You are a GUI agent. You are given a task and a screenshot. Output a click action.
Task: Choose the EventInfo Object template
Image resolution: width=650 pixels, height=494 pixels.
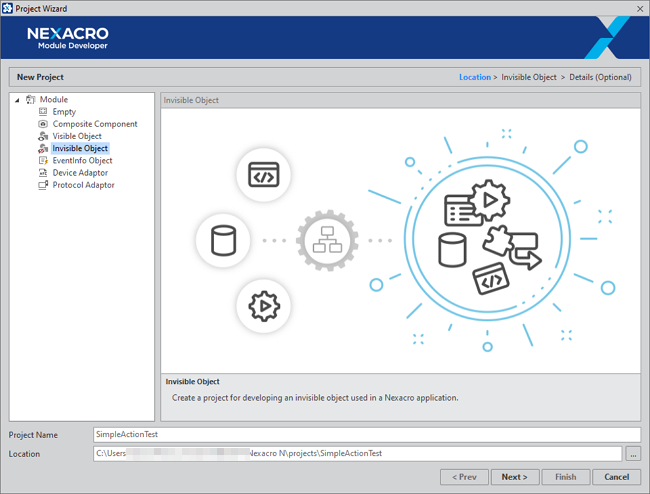pyautogui.click(x=82, y=161)
